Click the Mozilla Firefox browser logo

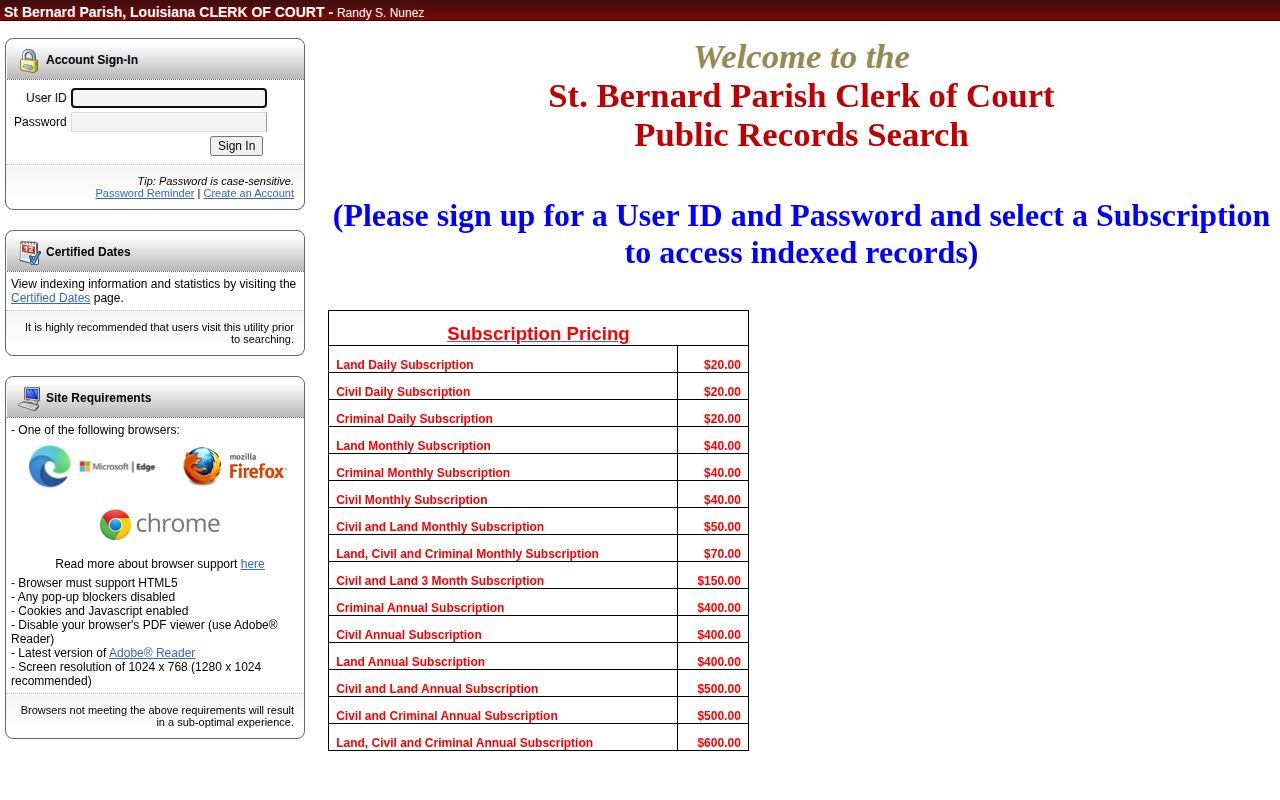(235, 467)
